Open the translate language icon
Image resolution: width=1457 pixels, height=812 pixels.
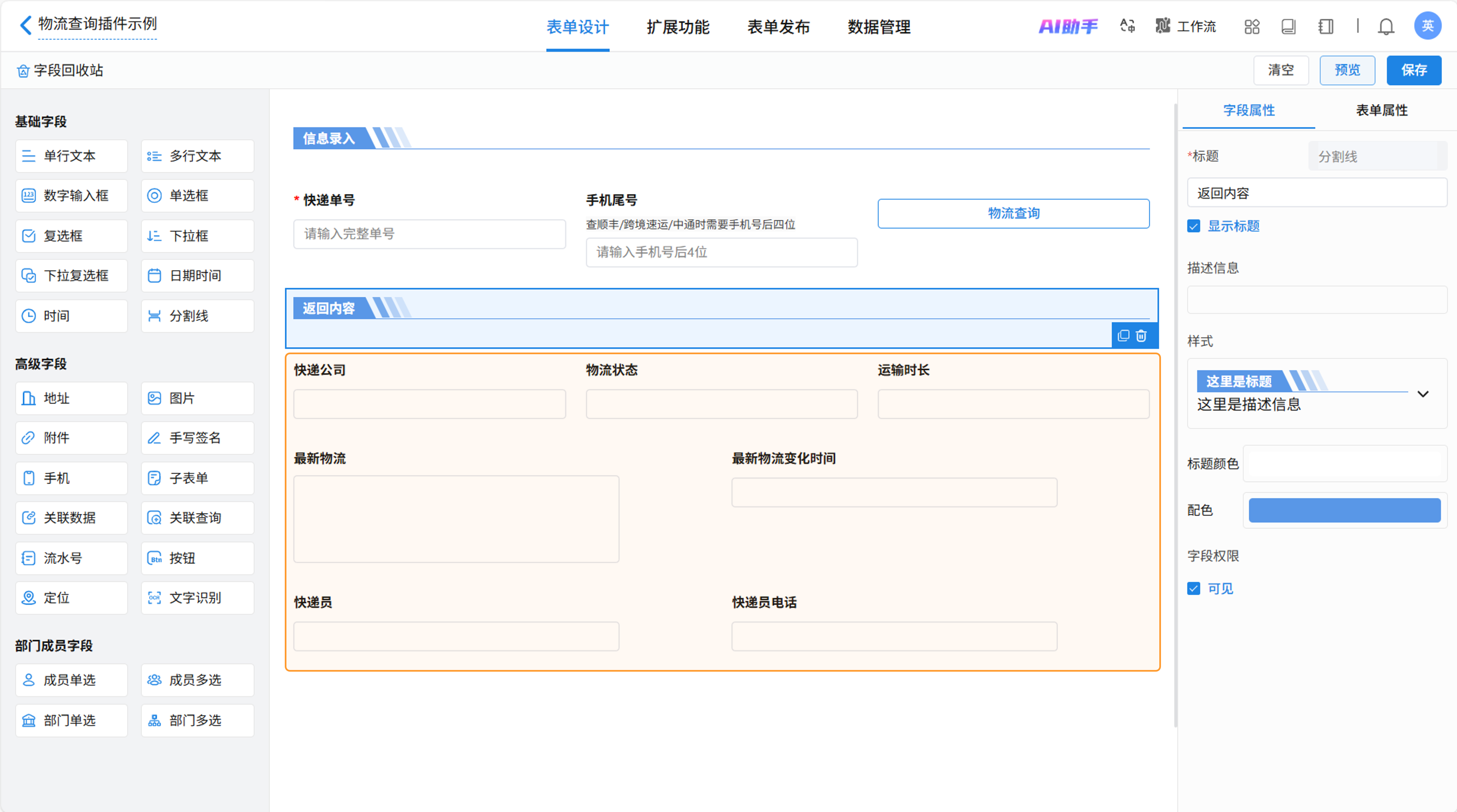click(x=1127, y=26)
